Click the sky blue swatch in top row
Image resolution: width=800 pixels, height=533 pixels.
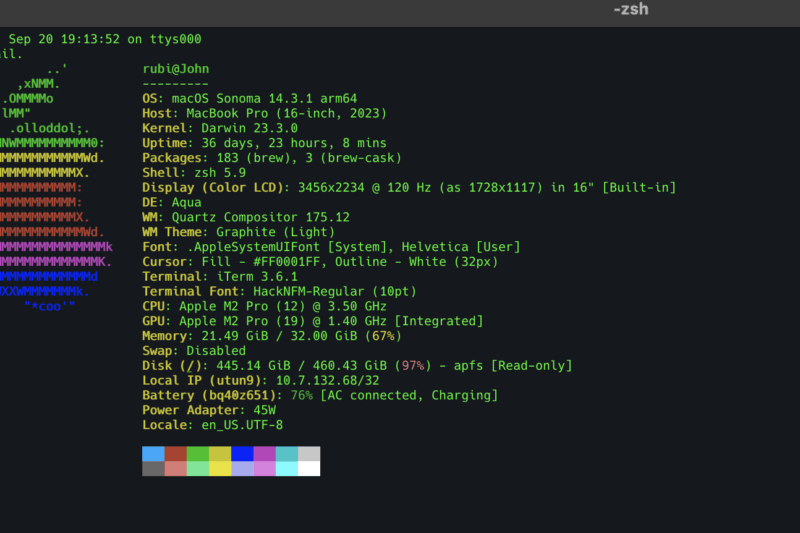153,453
